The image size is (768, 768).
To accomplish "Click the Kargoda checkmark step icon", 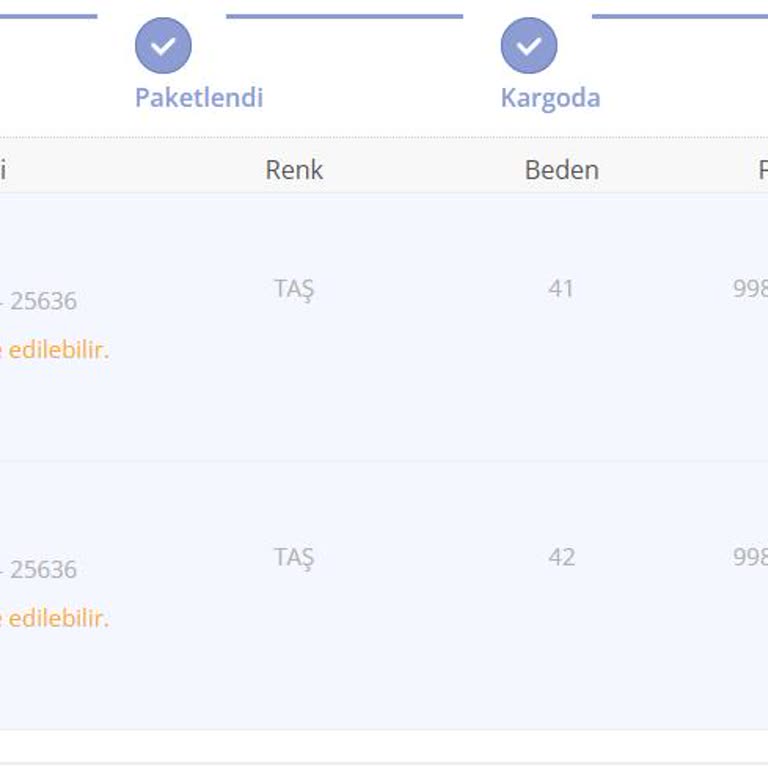I will (529, 46).
